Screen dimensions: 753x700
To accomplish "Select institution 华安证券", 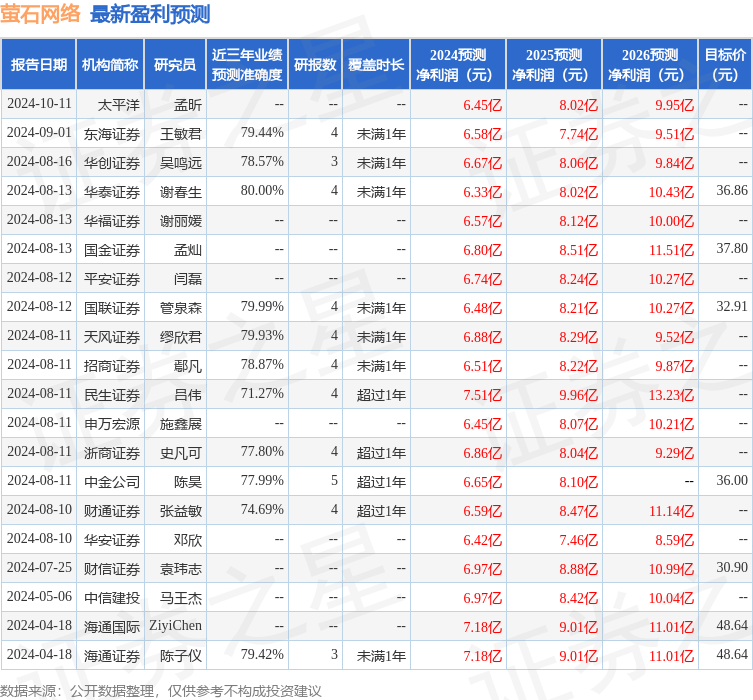I will point(111,540).
